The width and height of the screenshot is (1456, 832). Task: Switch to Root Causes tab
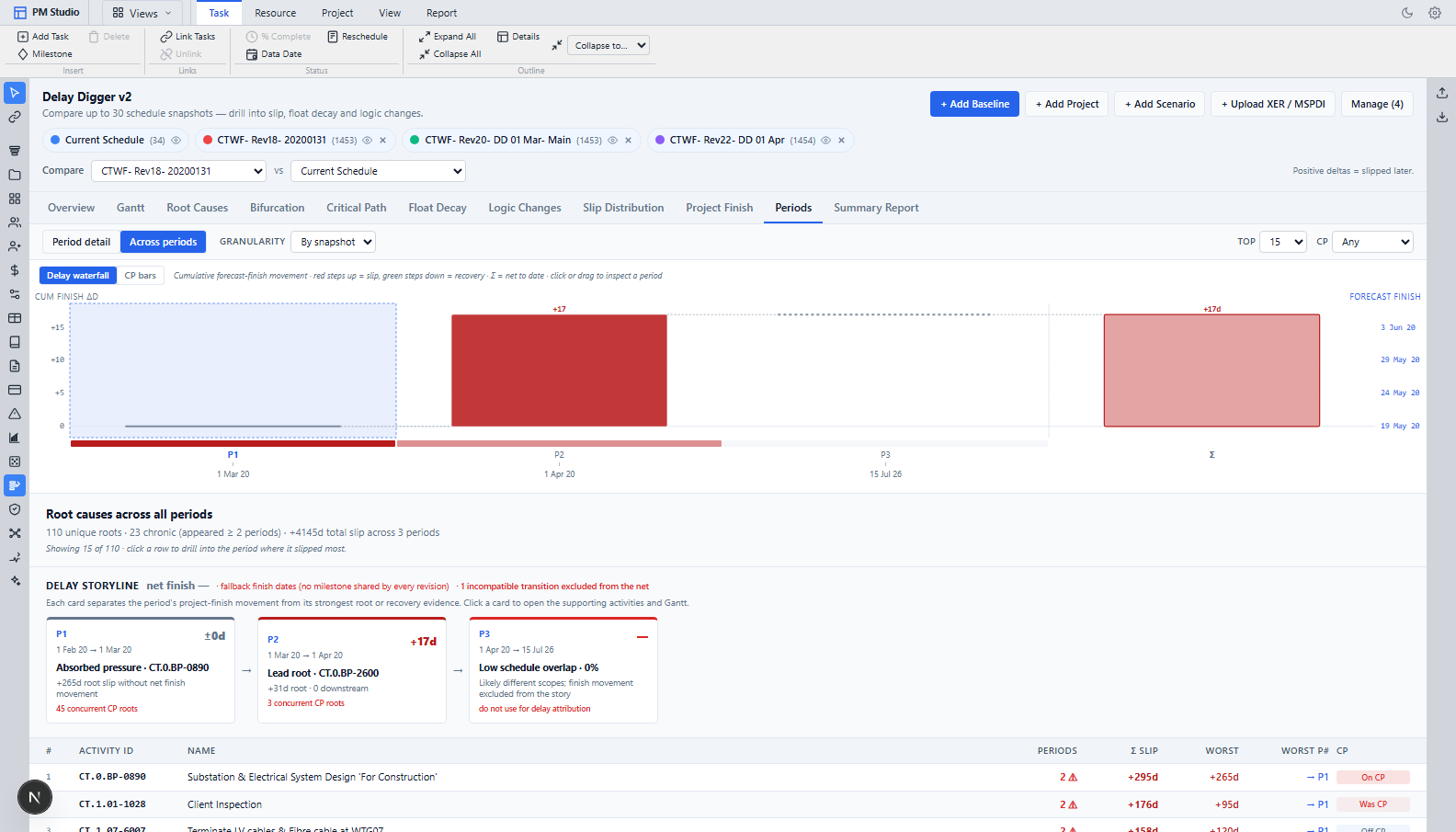click(197, 208)
